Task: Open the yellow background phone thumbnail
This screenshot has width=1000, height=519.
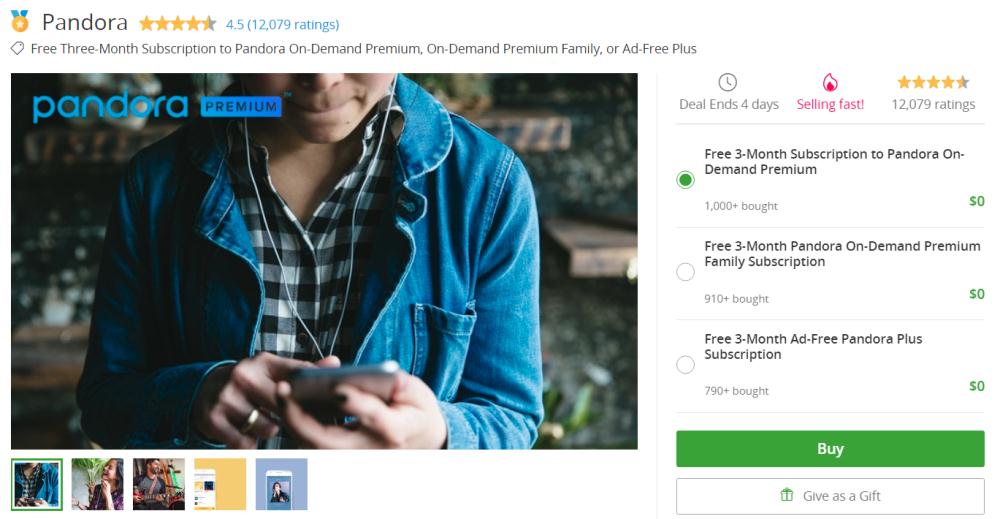Action: 220,484
